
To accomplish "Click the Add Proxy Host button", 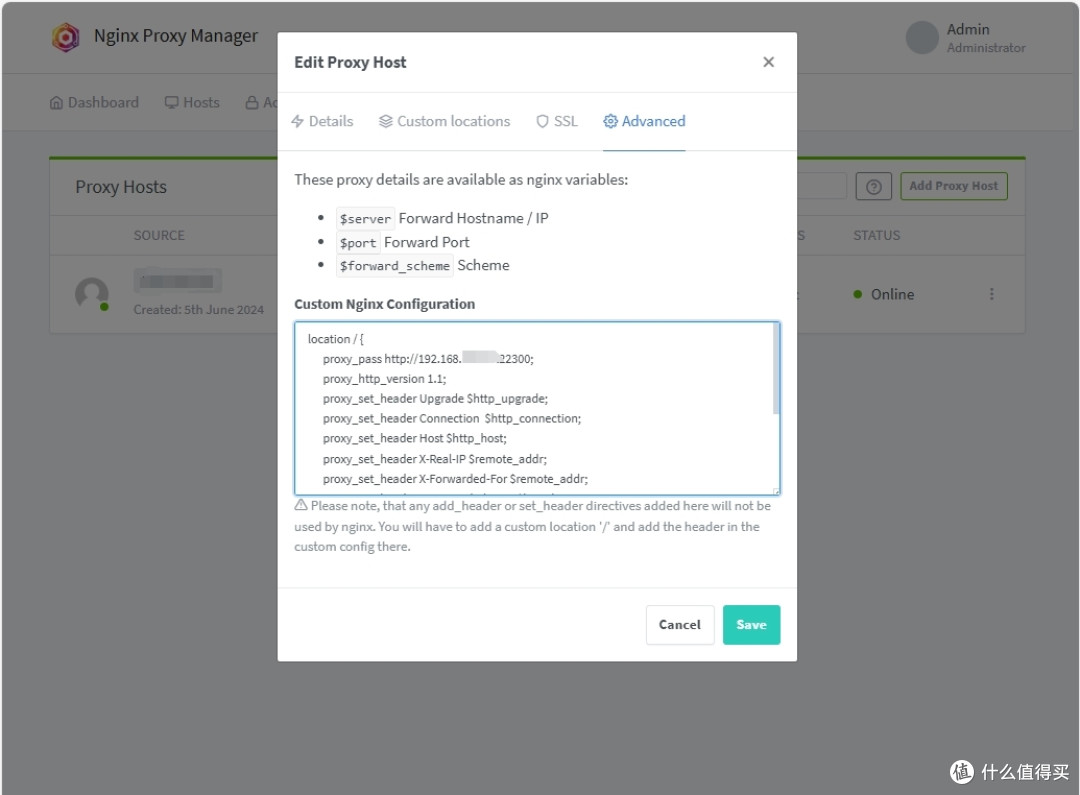I will click(x=952, y=186).
